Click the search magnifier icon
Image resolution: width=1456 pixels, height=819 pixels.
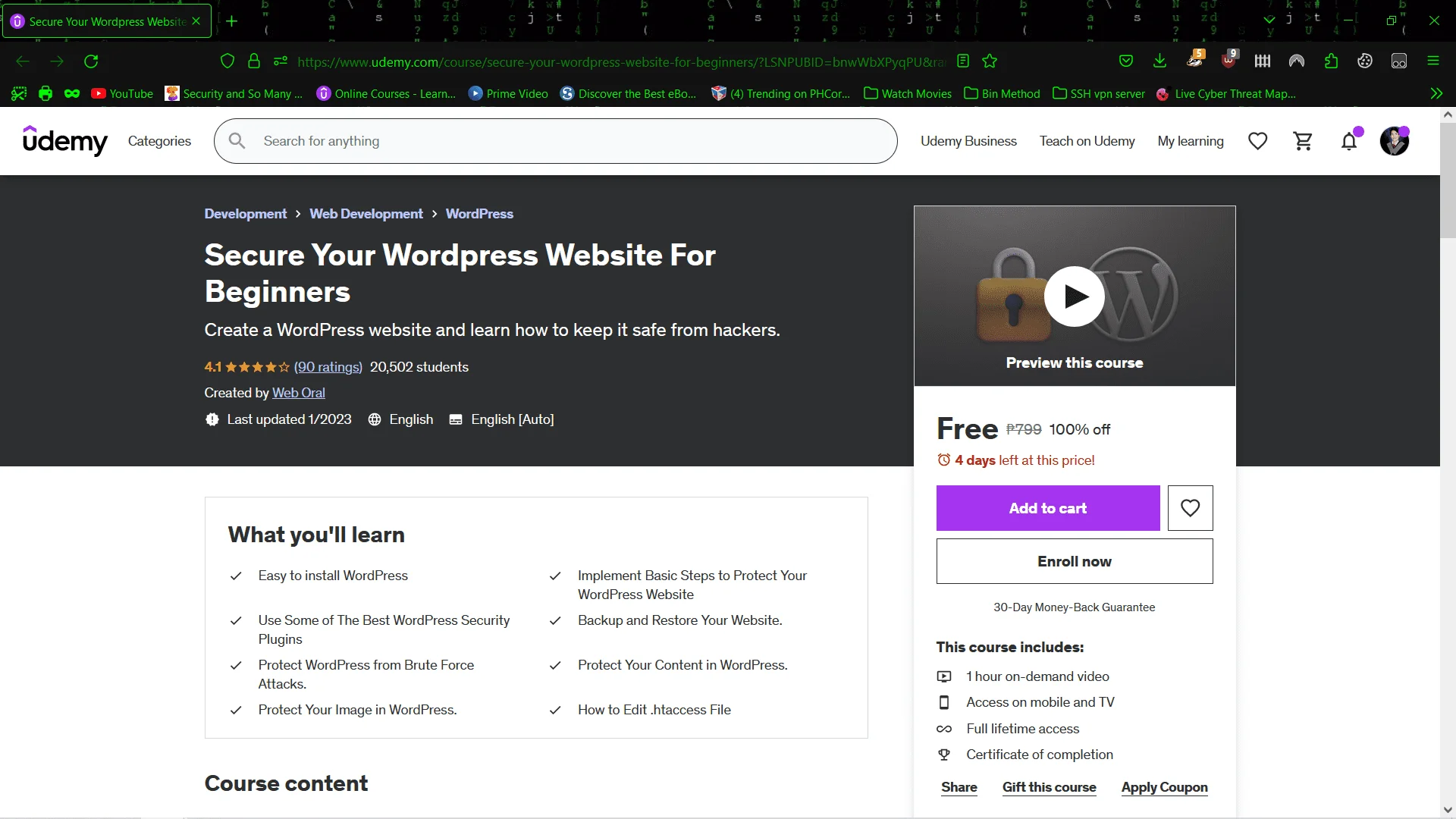[237, 141]
